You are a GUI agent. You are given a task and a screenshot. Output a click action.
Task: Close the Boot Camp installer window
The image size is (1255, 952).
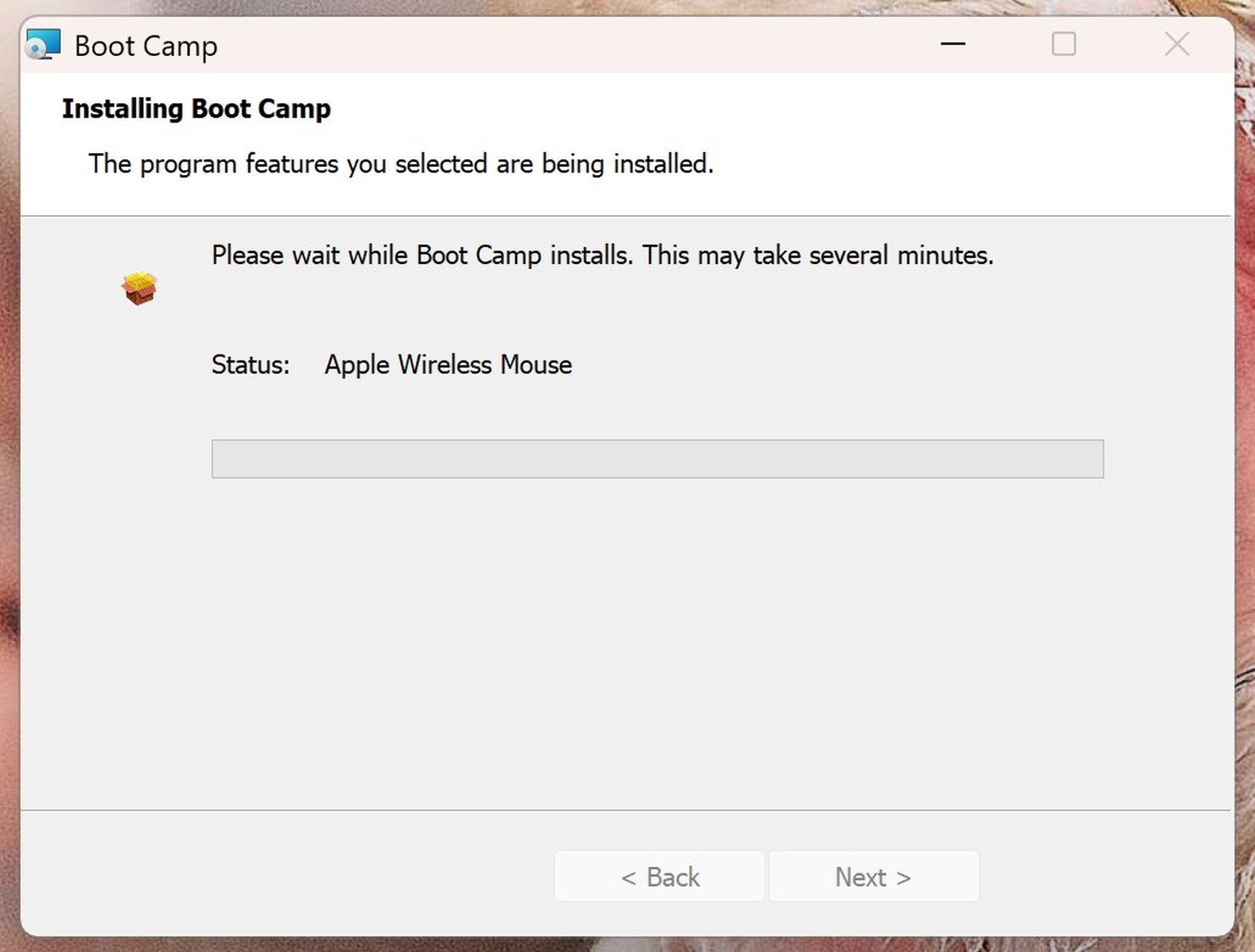tap(1176, 44)
